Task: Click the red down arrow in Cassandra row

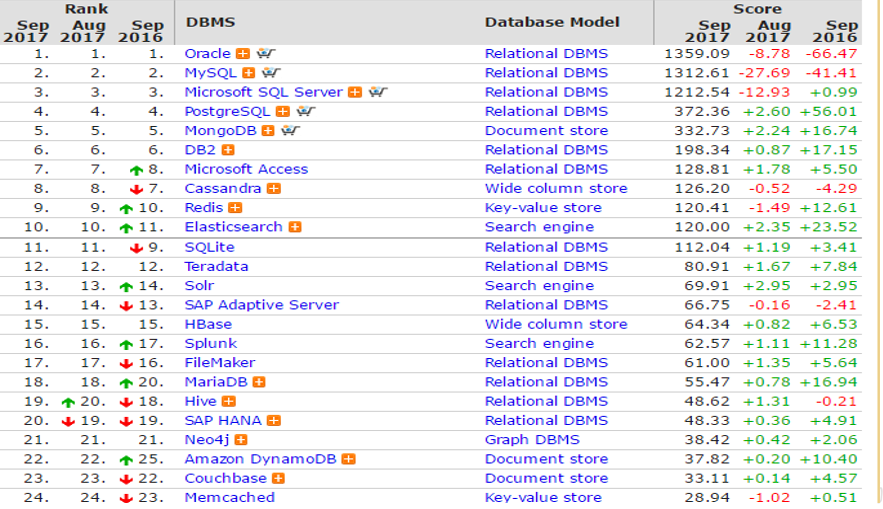Action: pyautogui.click(x=136, y=189)
